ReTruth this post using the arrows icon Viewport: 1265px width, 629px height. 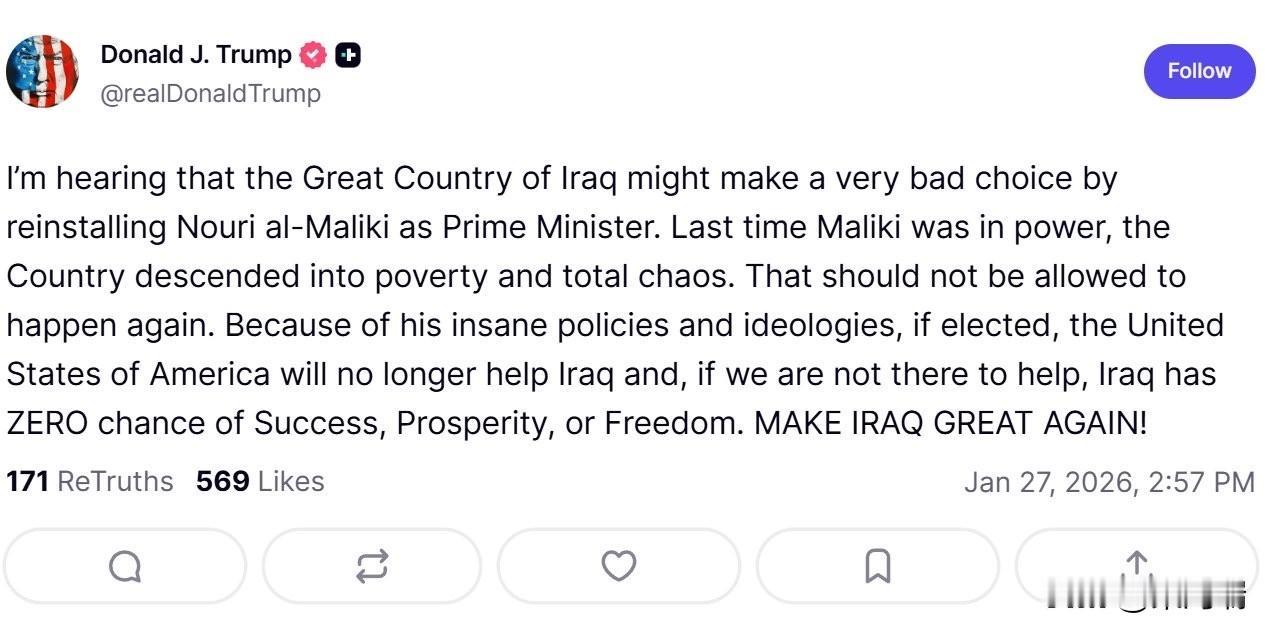tap(372, 567)
